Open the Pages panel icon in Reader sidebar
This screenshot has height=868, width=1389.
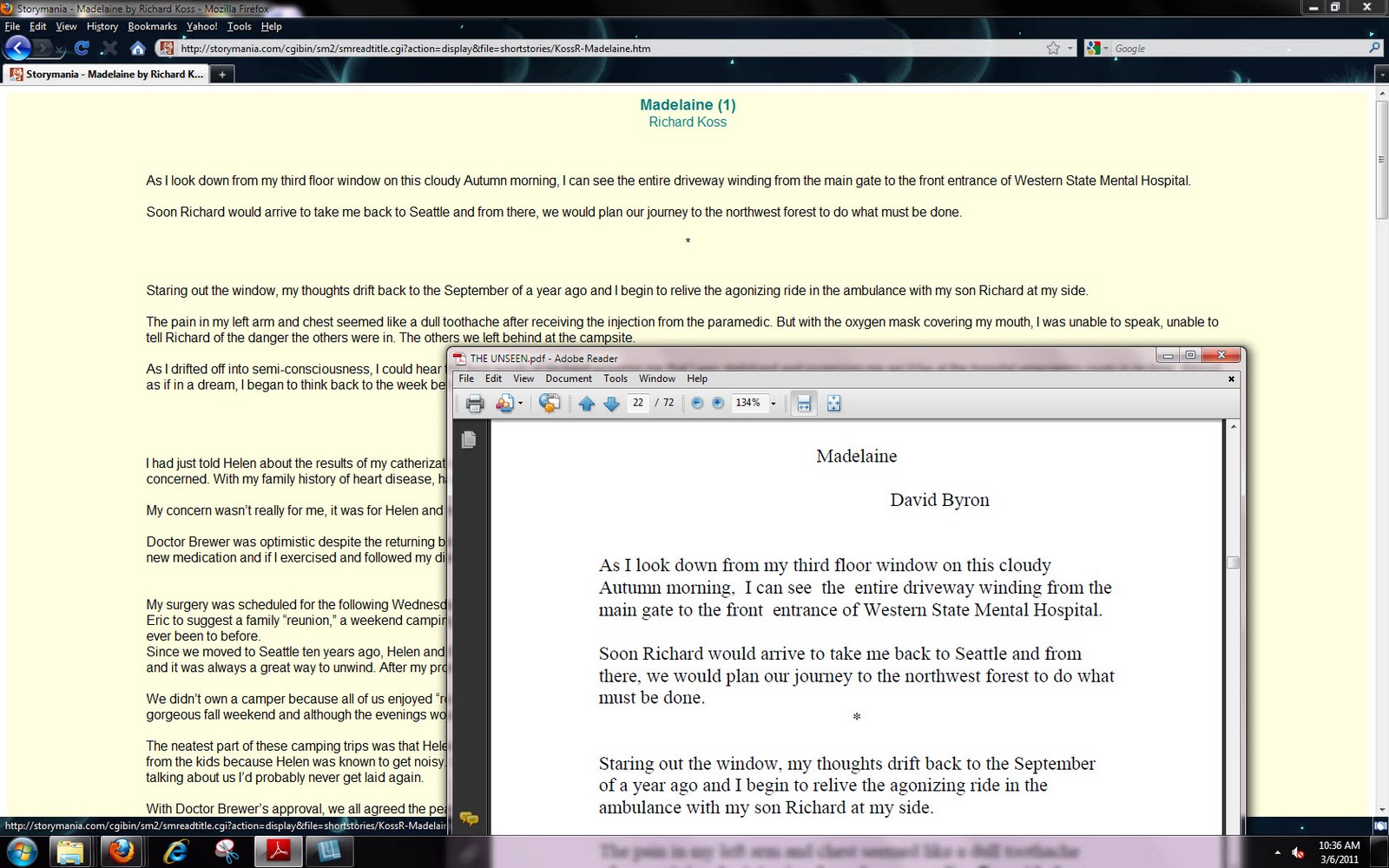469,440
